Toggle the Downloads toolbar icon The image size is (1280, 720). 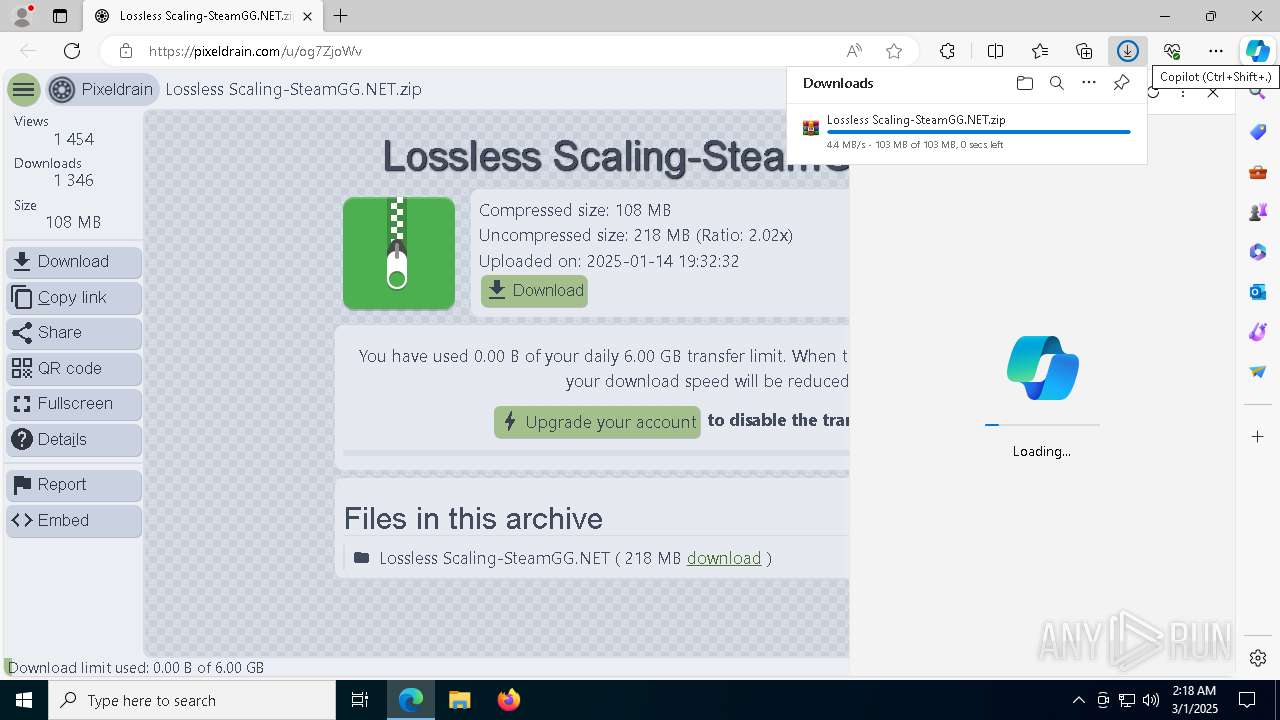(1128, 51)
